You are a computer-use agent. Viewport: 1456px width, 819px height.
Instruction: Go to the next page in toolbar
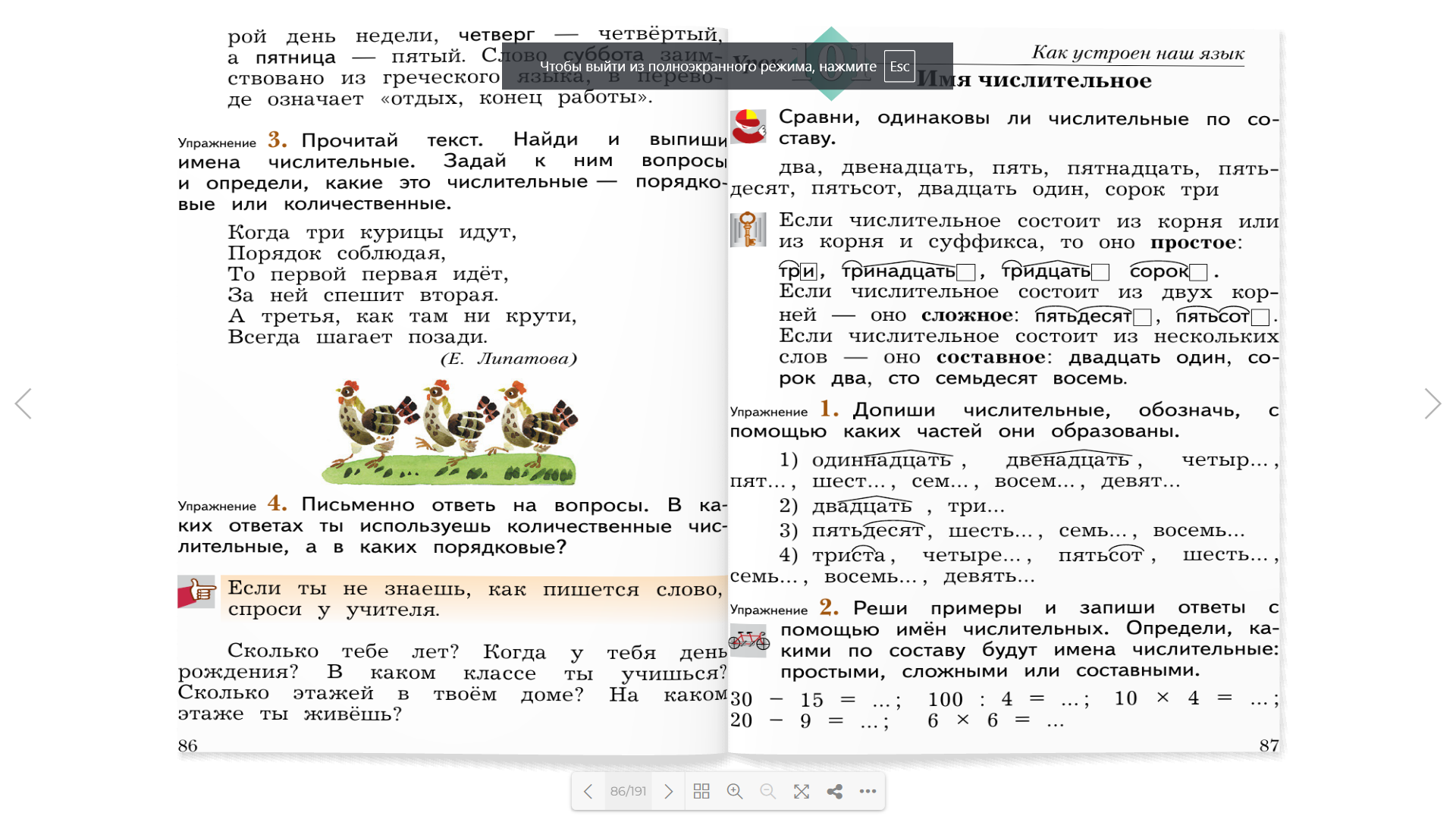click(668, 792)
